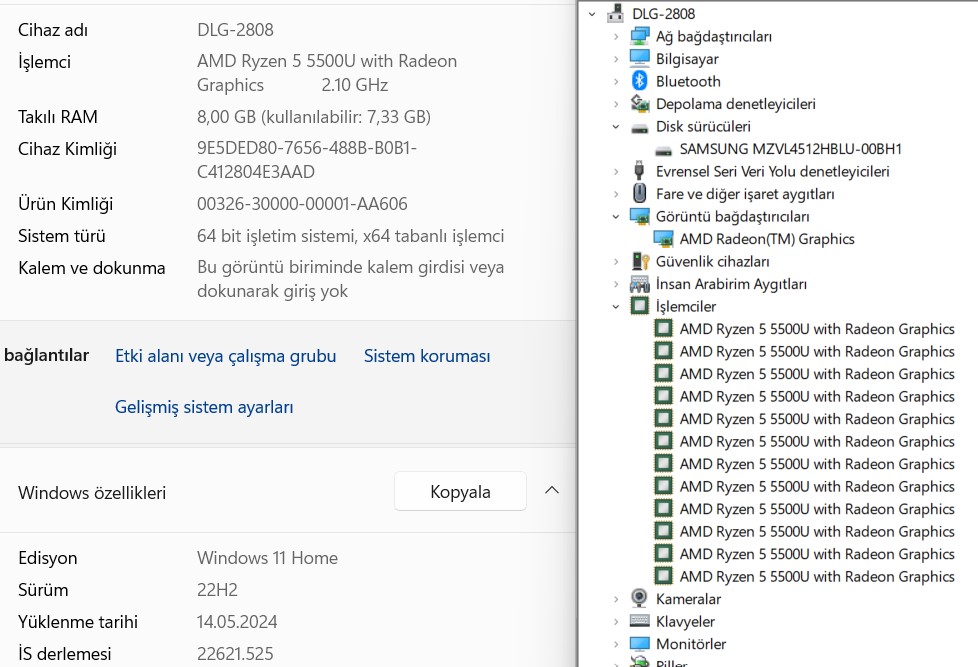This screenshot has width=978, height=667.
Task: Collapse the DLG-2808 root node
Action: [592, 14]
